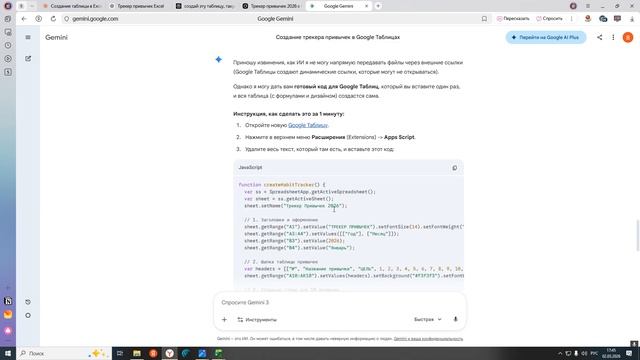Click the JavaScript label on code block
The width and height of the screenshot is (640, 360).
pos(250,168)
